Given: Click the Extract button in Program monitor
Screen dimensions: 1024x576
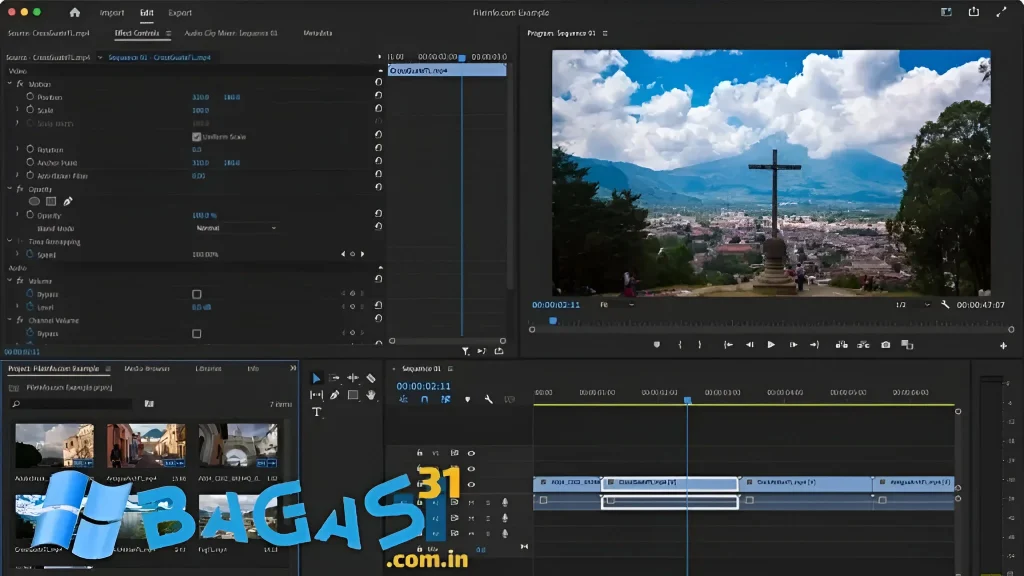Looking at the screenshot, I should [863, 345].
